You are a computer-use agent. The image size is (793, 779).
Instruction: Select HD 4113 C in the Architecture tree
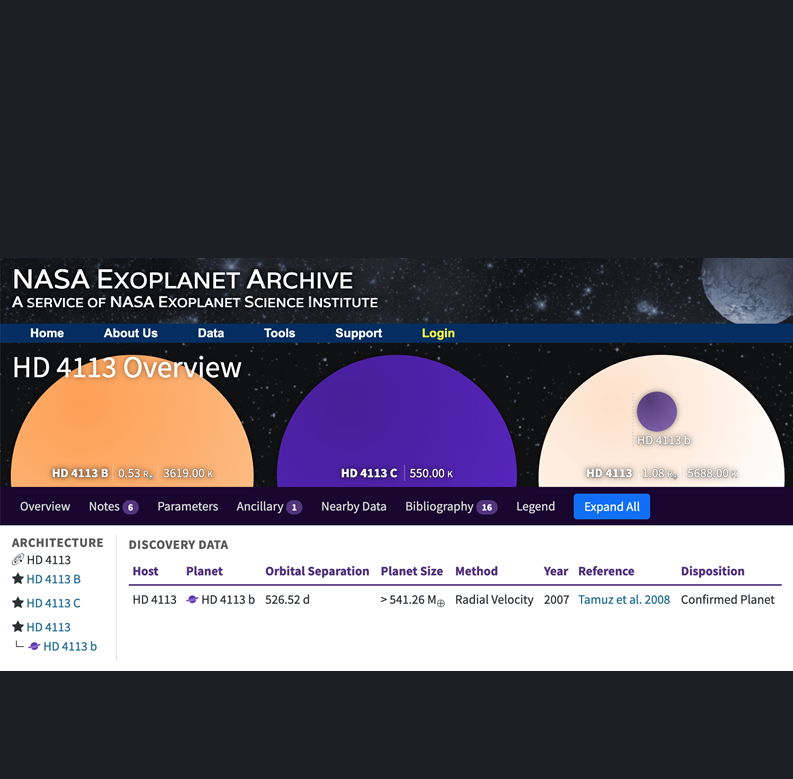(x=53, y=603)
